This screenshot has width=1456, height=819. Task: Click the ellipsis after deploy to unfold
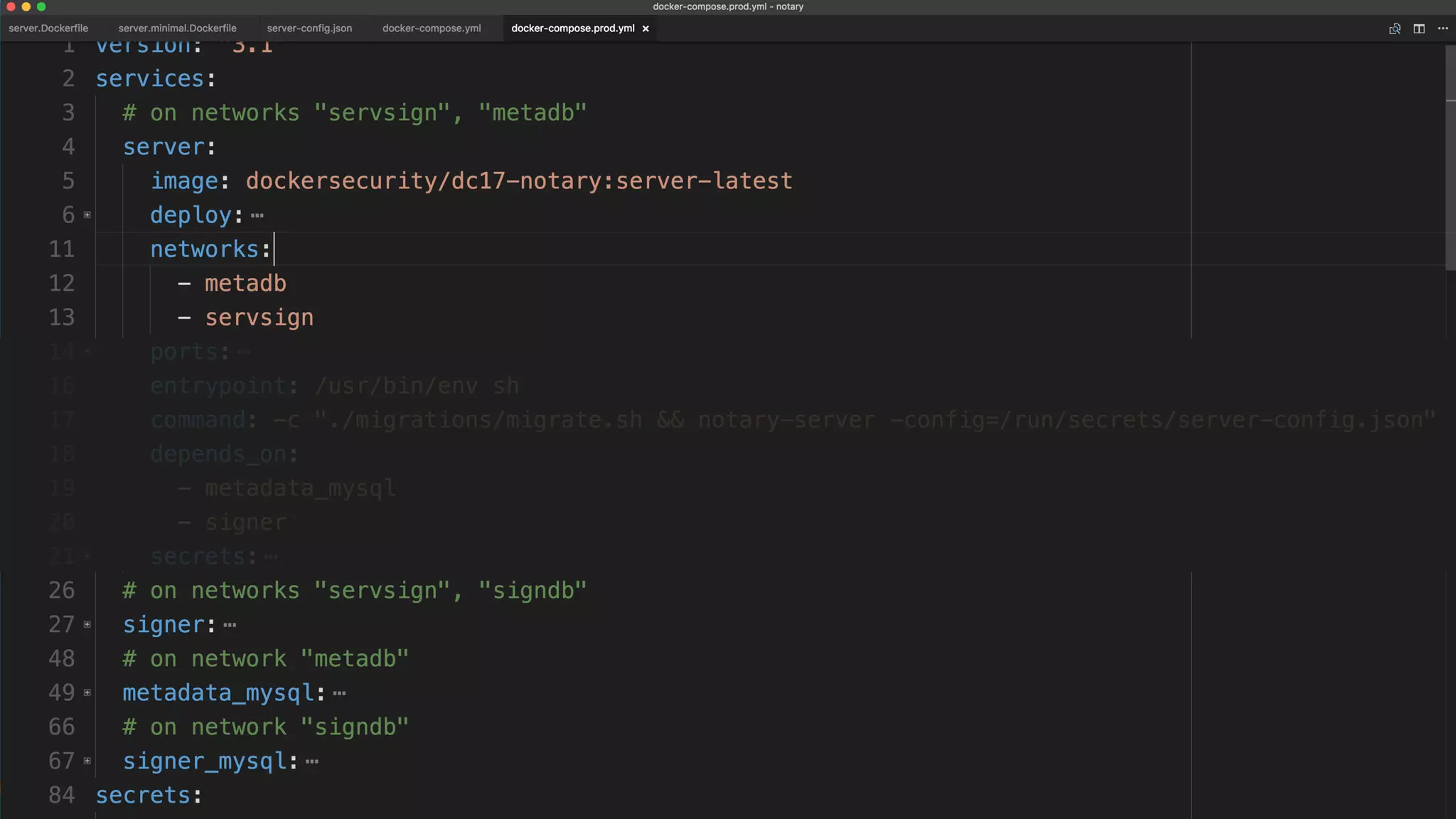257,215
